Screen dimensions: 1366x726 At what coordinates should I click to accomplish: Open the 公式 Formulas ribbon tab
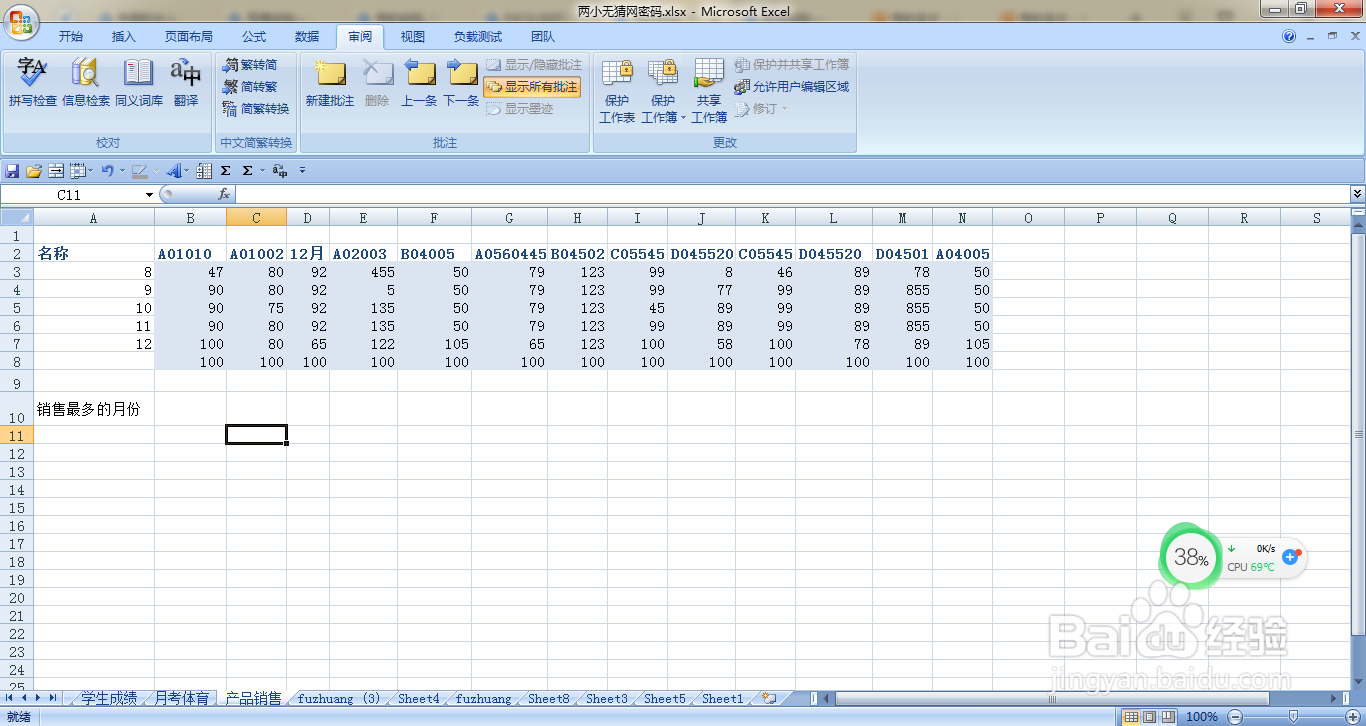point(254,37)
